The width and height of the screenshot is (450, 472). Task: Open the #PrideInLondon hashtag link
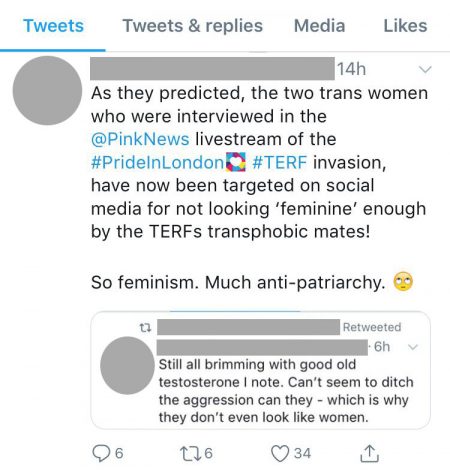click(x=158, y=163)
